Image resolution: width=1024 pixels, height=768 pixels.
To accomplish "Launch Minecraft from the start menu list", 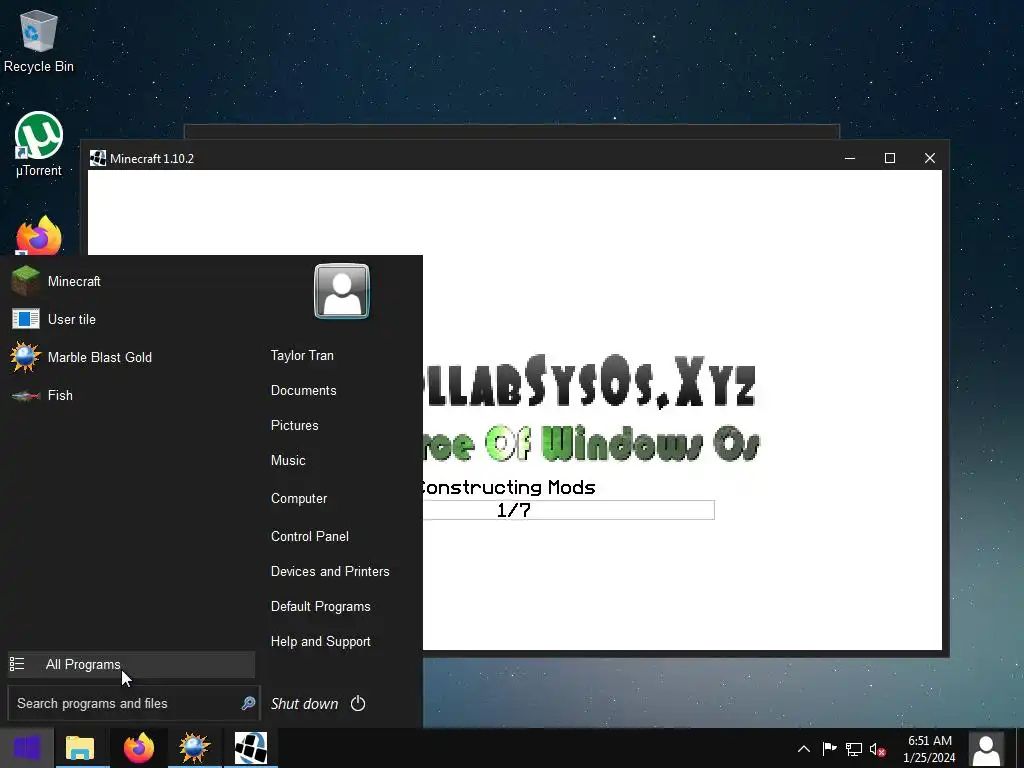I will tap(131, 281).
